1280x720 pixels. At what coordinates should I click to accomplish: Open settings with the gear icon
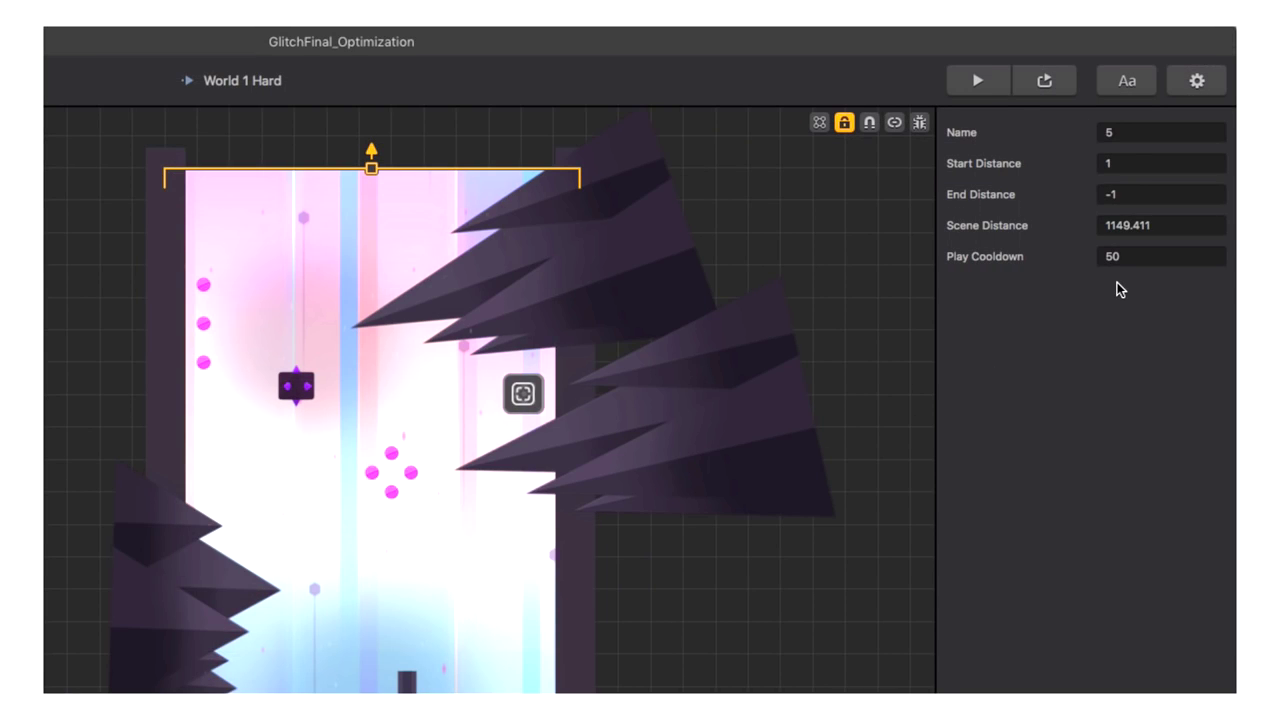pyautogui.click(x=1196, y=81)
